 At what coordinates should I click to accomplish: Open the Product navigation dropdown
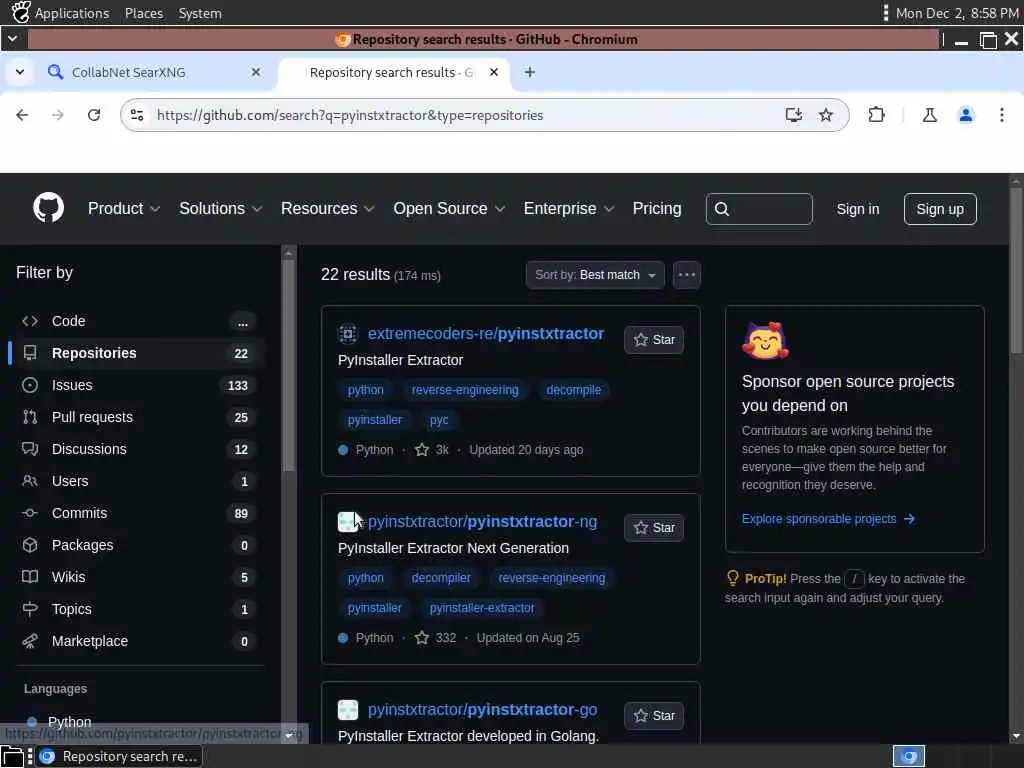coord(123,209)
